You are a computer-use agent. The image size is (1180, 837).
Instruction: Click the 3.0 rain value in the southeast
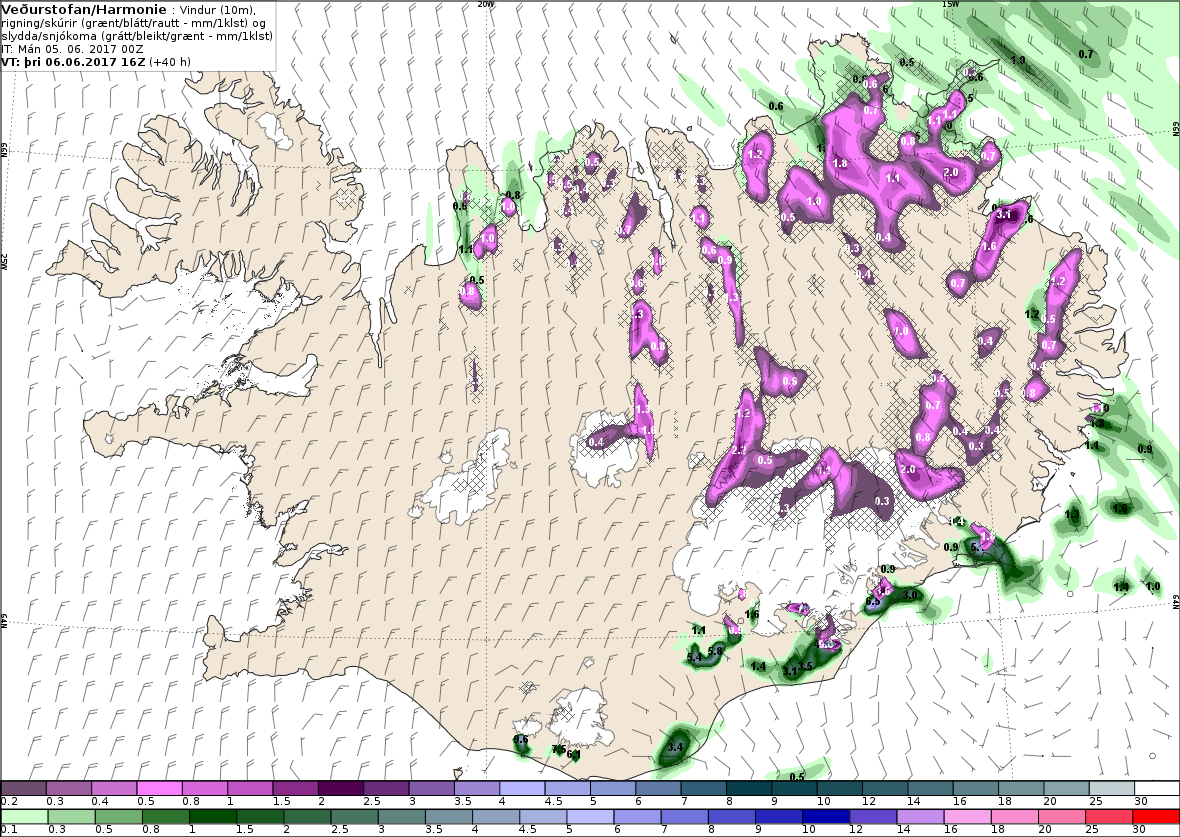pos(911,595)
